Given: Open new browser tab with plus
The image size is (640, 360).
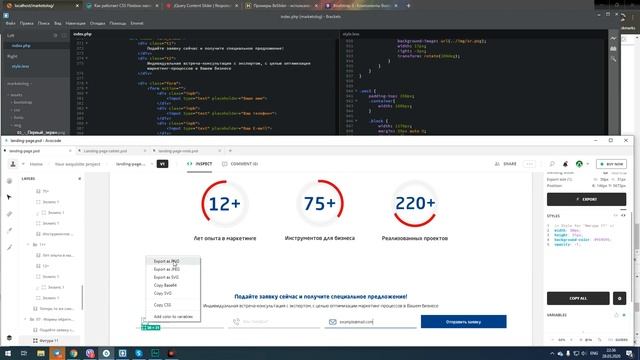Looking at the screenshot, I should coord(408,6).
